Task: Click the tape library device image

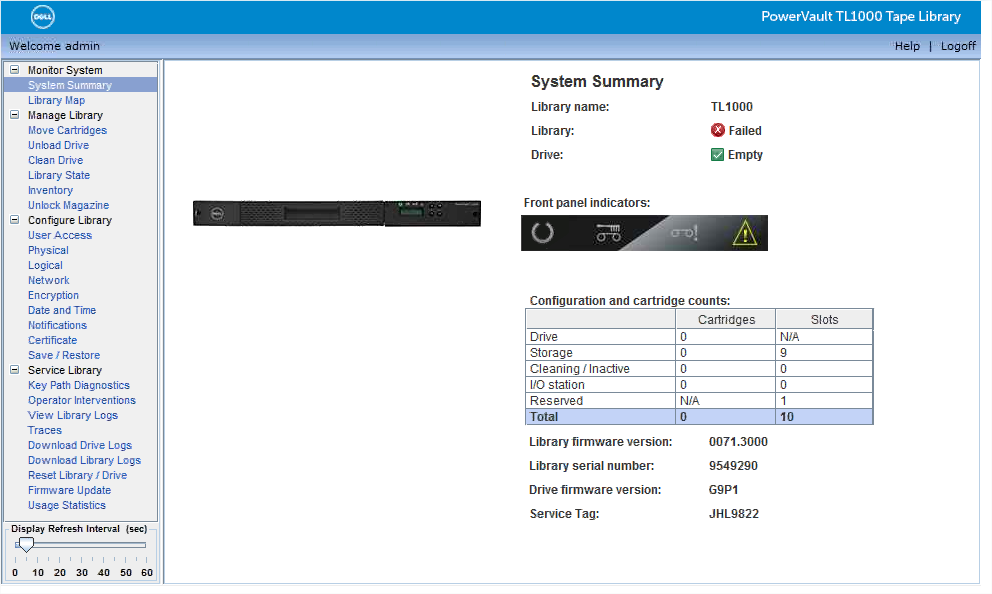Action: 336,213
